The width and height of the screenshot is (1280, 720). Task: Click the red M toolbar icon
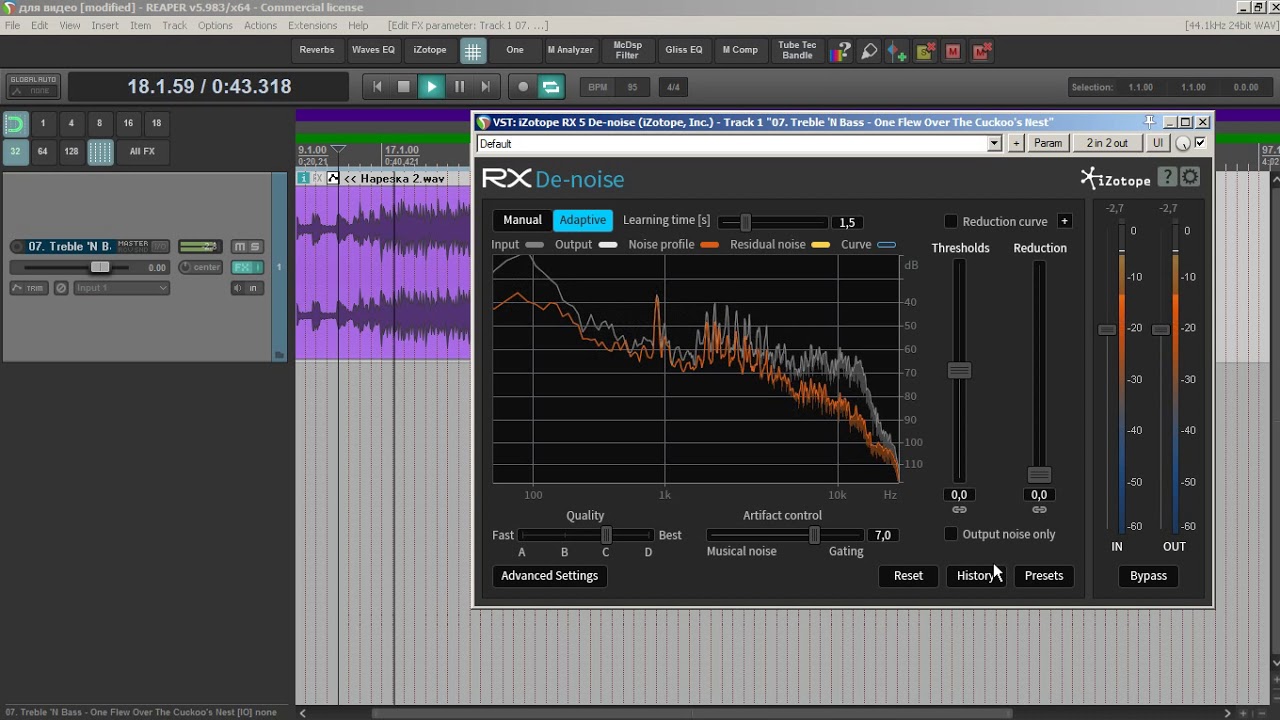953,50
